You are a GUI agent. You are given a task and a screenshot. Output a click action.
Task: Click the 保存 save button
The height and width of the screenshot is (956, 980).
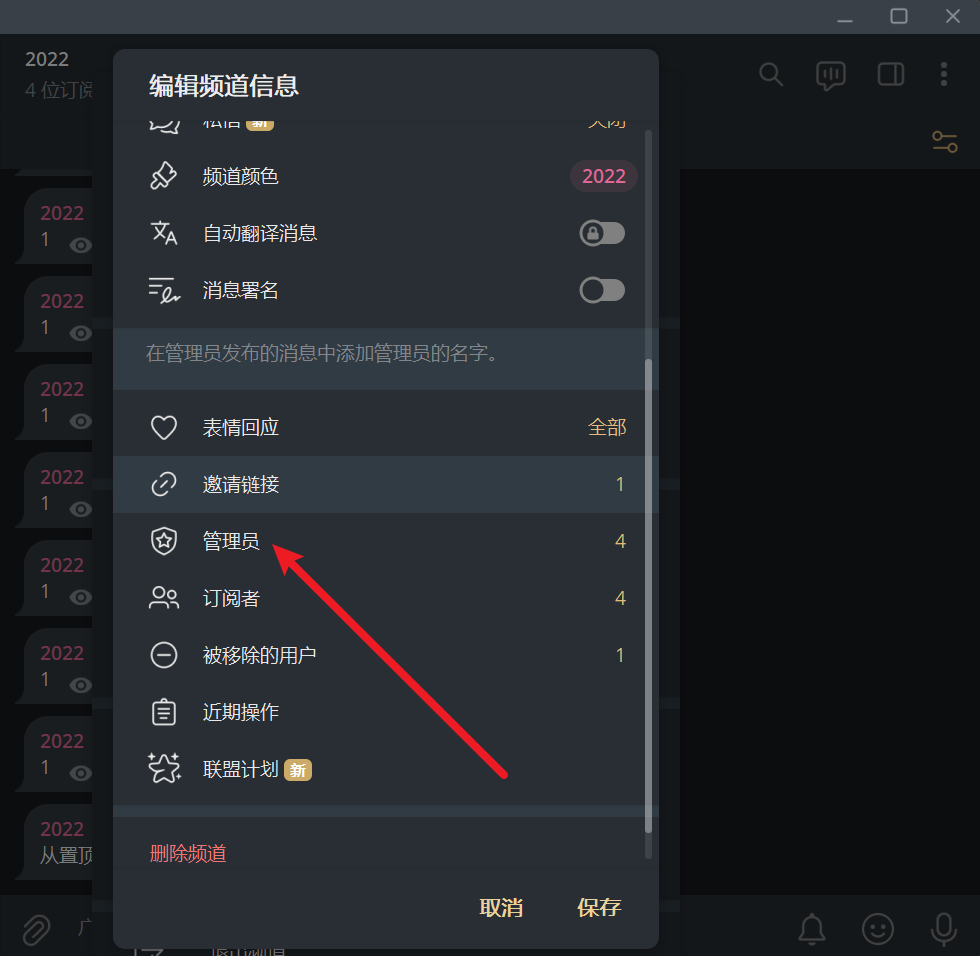599,908
